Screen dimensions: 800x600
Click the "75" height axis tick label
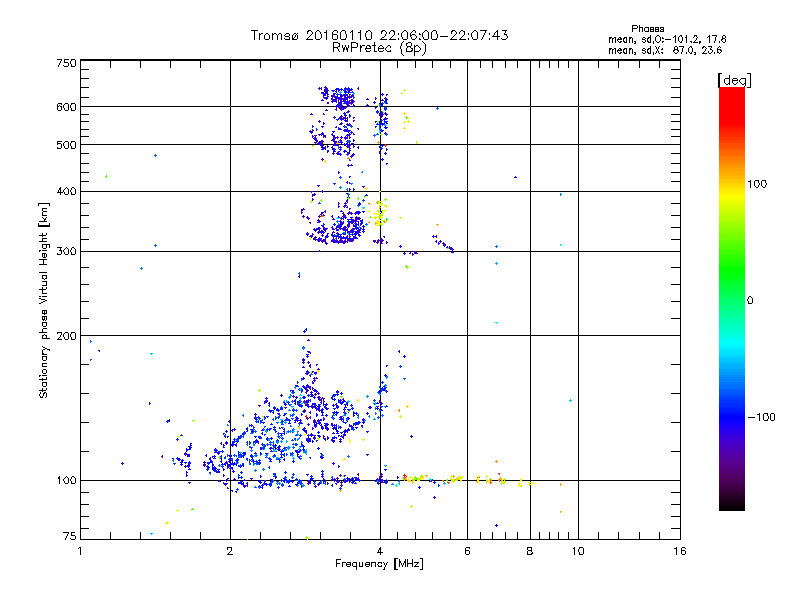(70, 536)
